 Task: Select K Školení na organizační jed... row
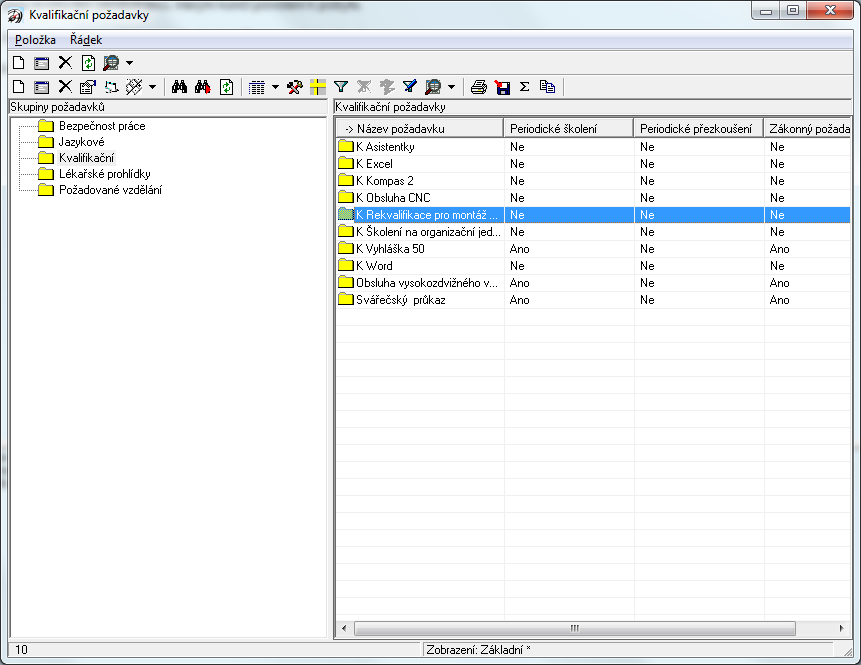(x=593, y=232)
